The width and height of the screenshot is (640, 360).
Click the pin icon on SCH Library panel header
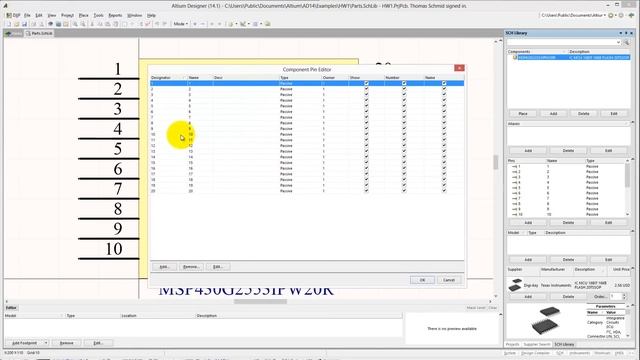pos(626,33)
